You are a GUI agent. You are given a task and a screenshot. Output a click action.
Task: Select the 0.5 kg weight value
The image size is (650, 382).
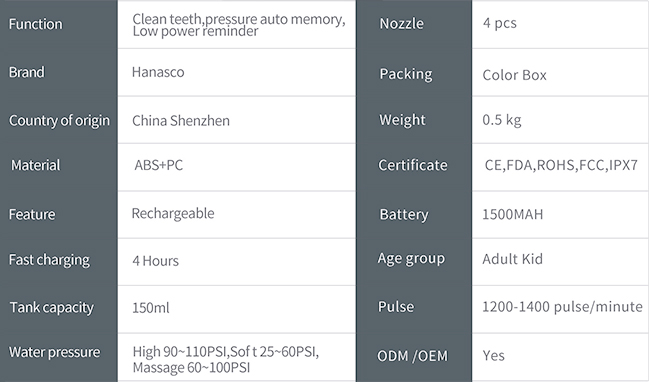pyautogui.click(x=502, y=120)
